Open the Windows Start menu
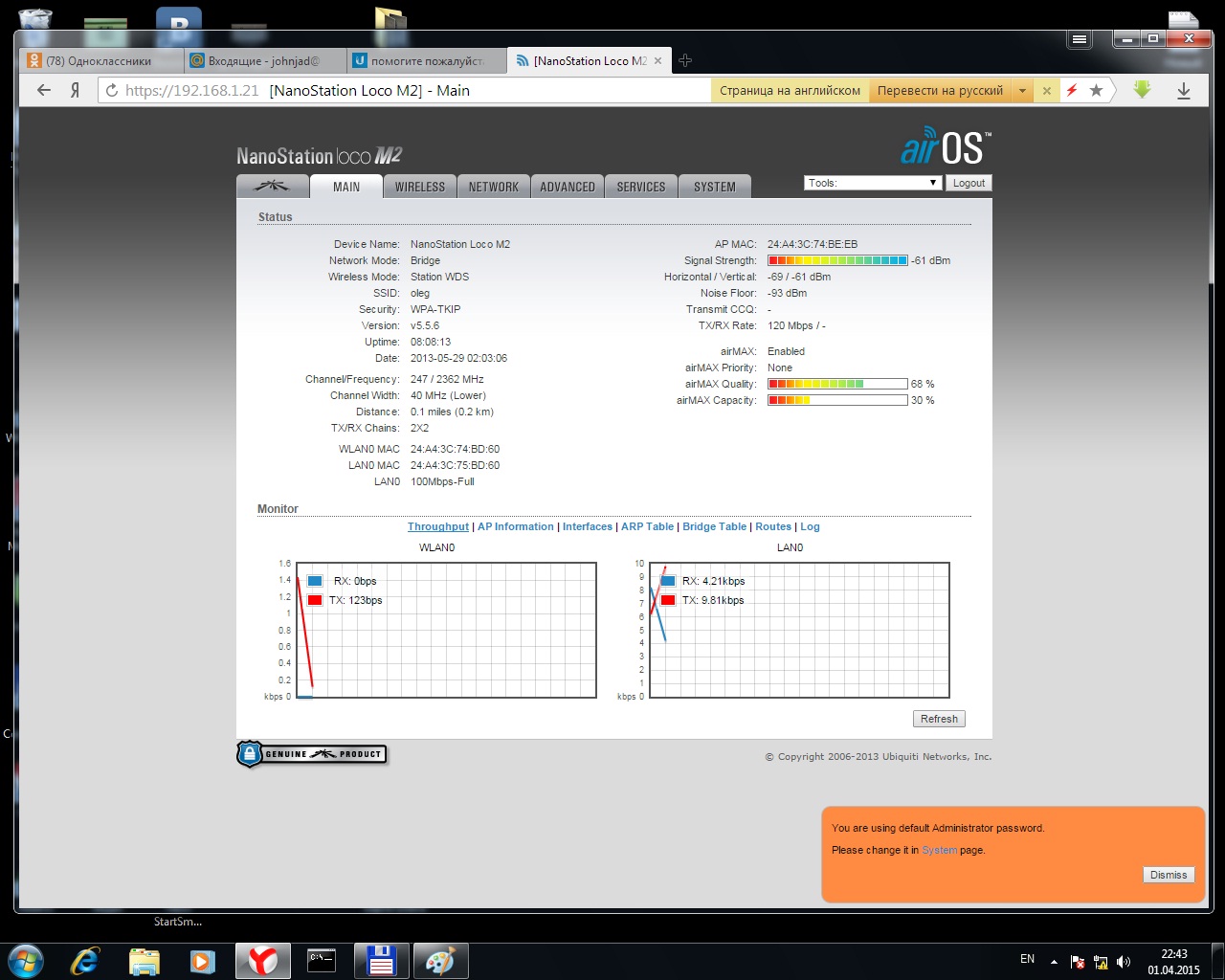The width and height of the screenshot is (1225, 980). click(x=26, y=960)
